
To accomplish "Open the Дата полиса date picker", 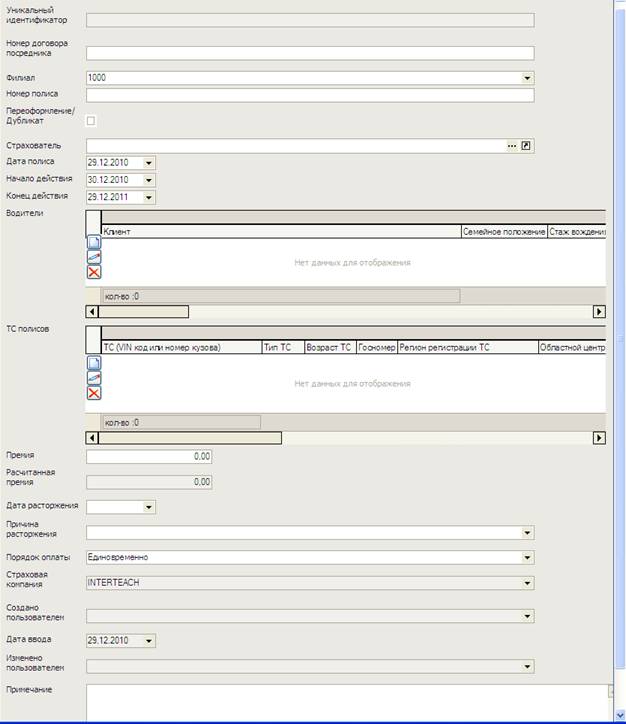I will pyautogui.click(x=149, y=162).
